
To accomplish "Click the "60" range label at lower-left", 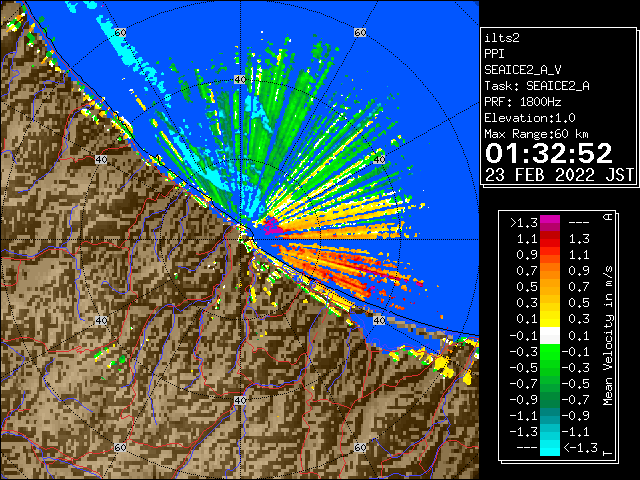I will 120,447.
